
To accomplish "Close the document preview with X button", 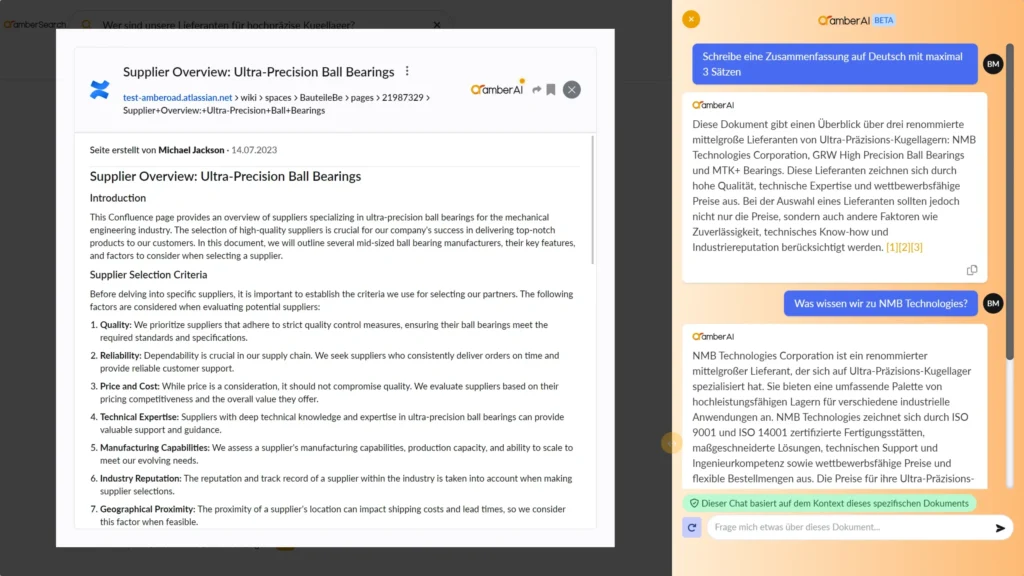I will click(572, 90).
